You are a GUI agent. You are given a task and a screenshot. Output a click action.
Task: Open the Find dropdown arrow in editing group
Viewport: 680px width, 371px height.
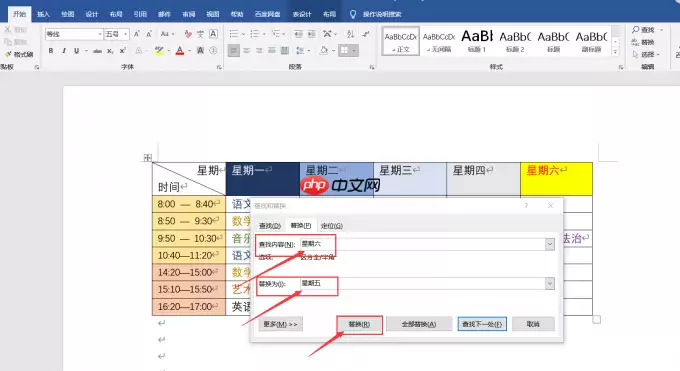[x=661, y=30]
